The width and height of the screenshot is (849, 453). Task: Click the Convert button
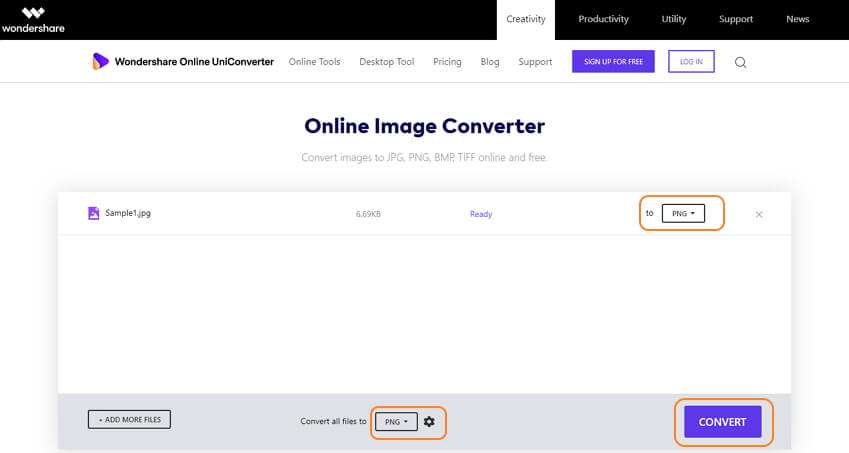[x=722, y=422]
